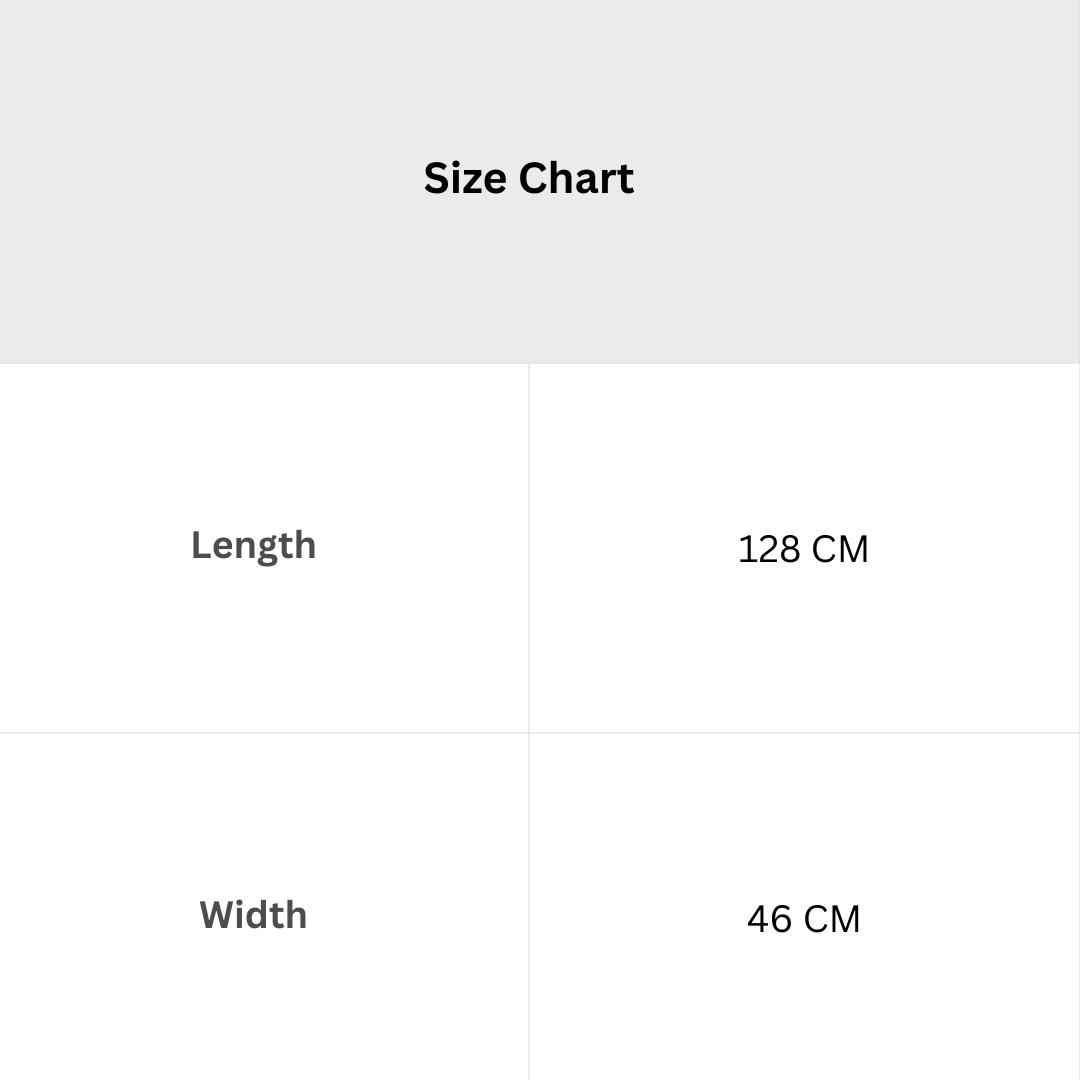
Task: Select the Length row label
Action: (x=253, y=546)
